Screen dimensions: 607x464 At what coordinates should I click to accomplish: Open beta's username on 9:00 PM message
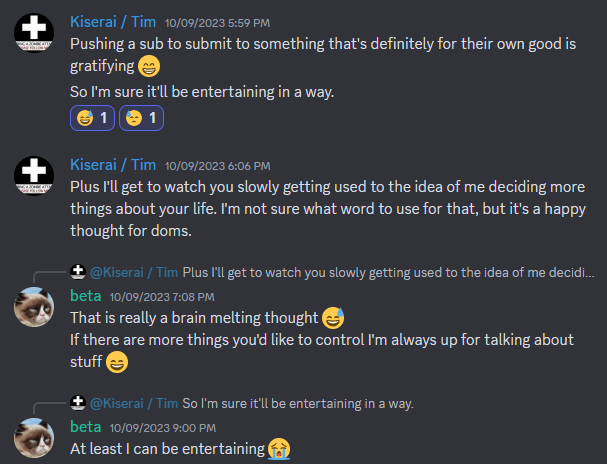[85, 426]
